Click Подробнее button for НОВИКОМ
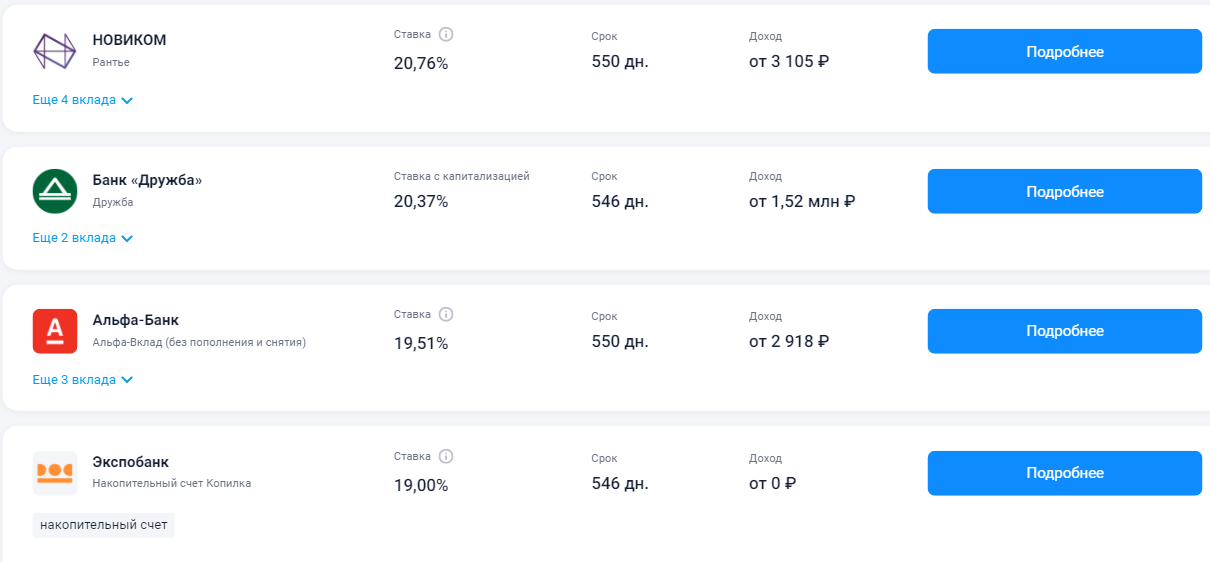Image resolution: width=1210 pixels, height=562 pixels. pos(1065,51)
